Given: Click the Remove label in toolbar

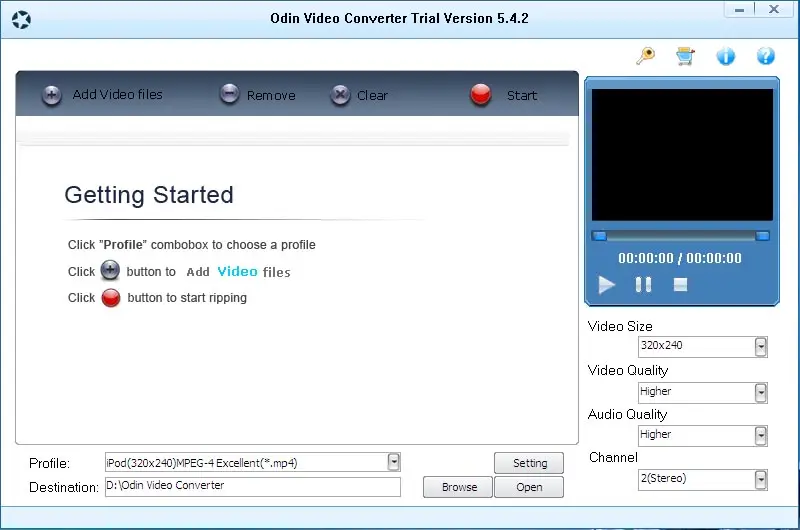Looking at the screenshot, I should (x=271, y=95).
